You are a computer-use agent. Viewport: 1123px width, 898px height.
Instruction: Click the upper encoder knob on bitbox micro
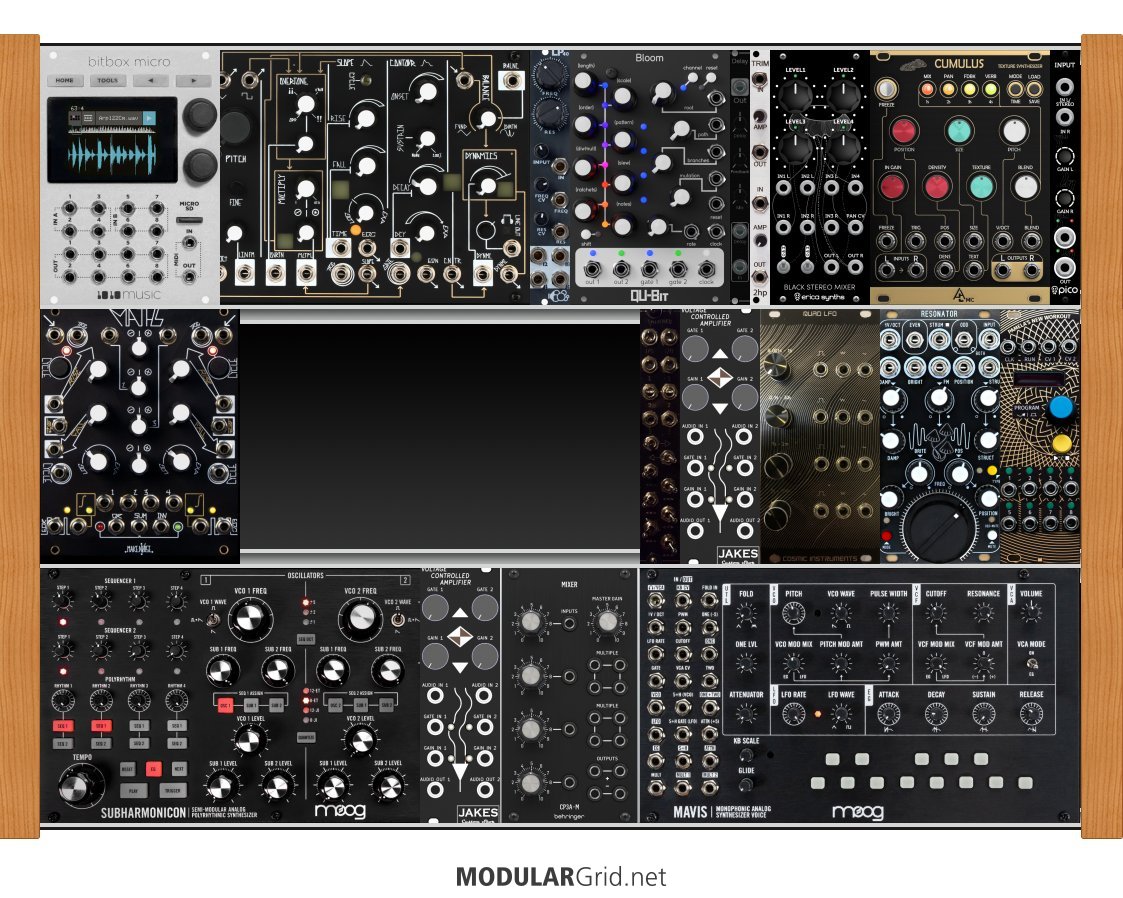pyautogui.click(x=199, y=115)
